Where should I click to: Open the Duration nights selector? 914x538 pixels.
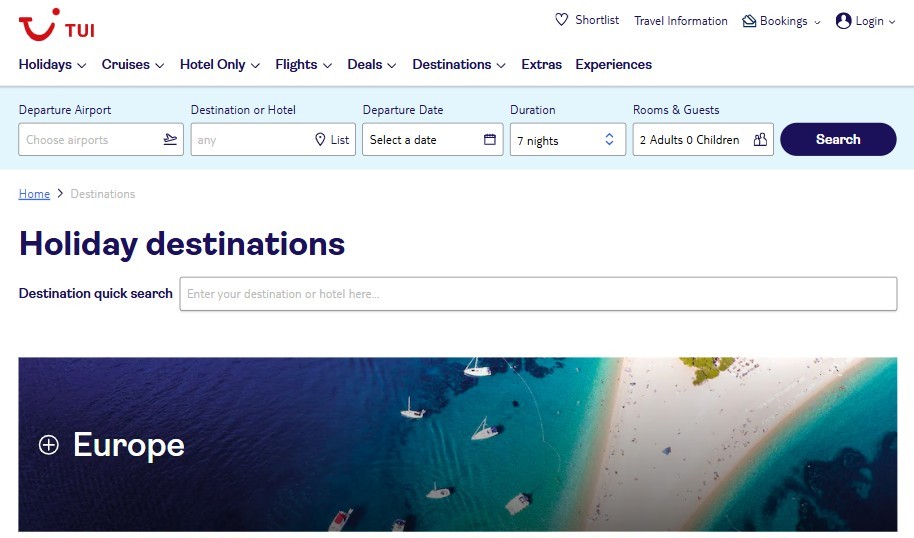click(568, 139)
